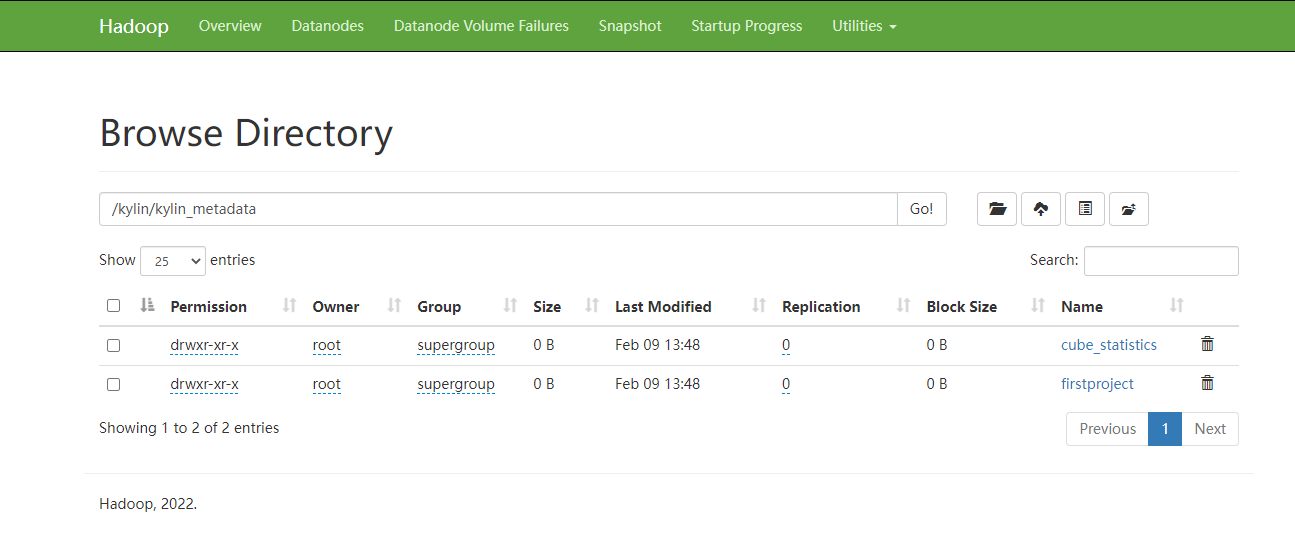Open the Show entries count dropdown
The image size is (1295, 540).
click(173, 261)
